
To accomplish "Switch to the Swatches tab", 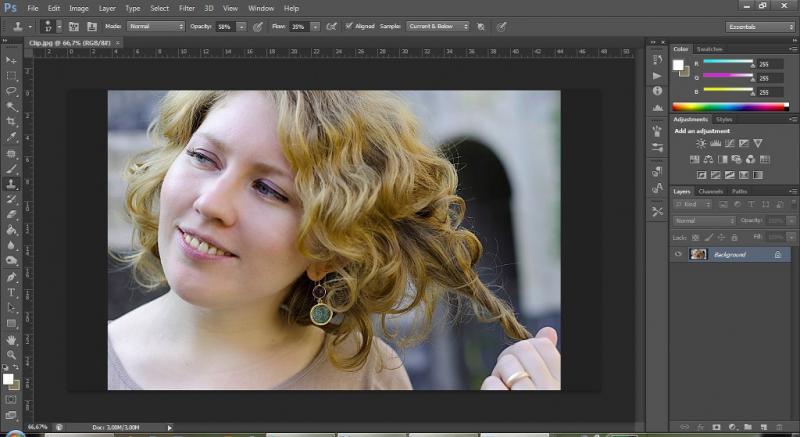I will (x=710, y=49).
